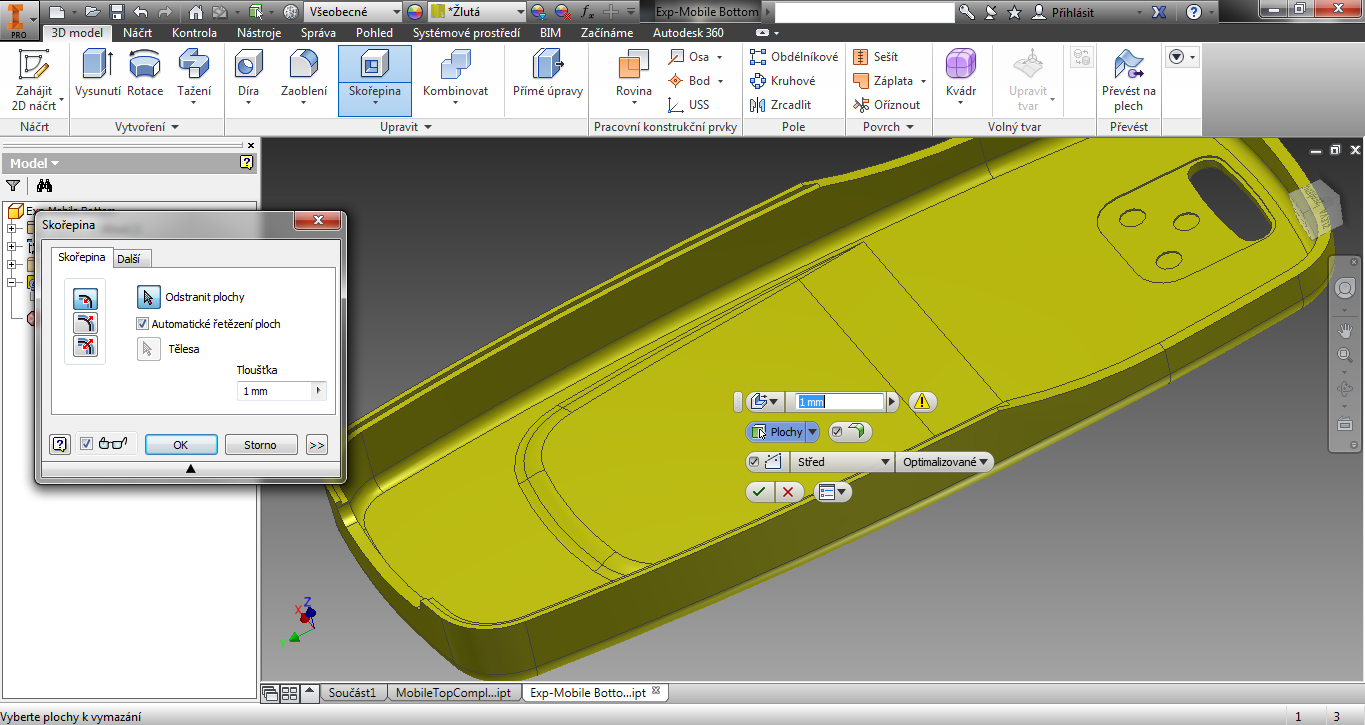Open mini-toolbar options menu dropdown

pyautogui.click(x=832, y=492)
